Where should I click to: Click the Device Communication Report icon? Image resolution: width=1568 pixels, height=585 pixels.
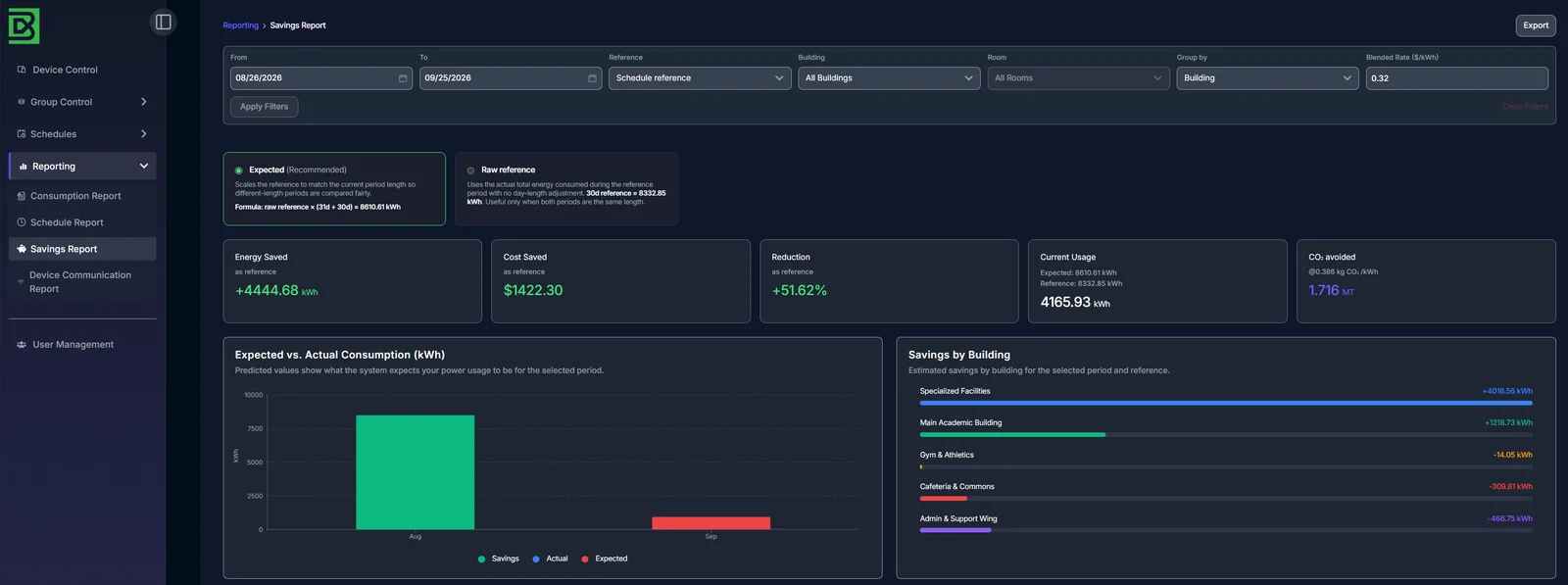21,282
